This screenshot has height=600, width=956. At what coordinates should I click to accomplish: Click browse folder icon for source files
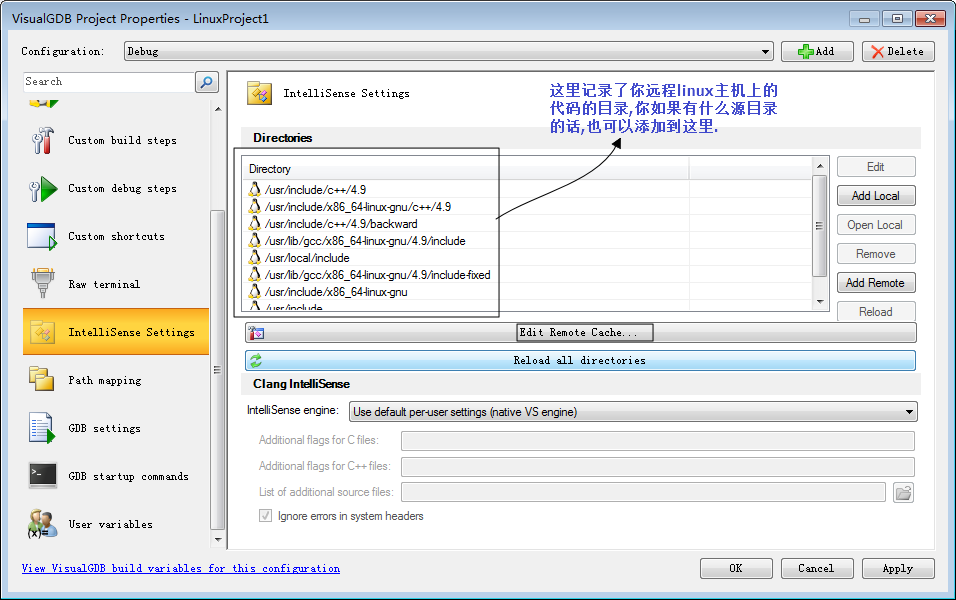point(903,493)
